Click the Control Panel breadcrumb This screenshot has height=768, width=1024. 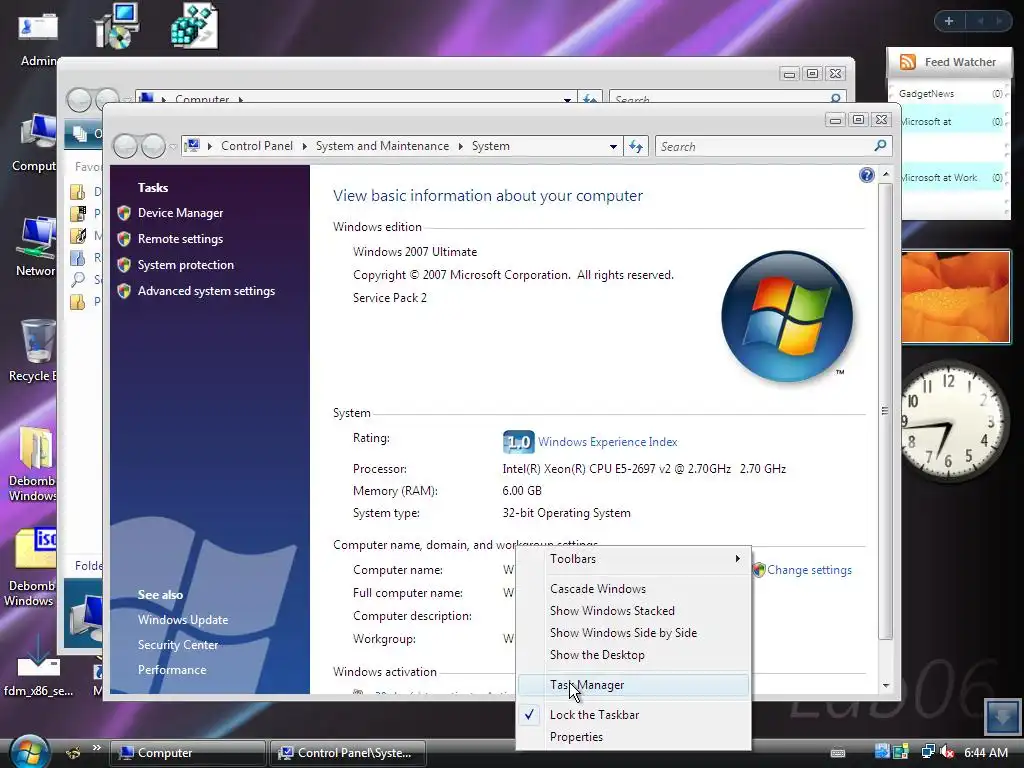257,146
